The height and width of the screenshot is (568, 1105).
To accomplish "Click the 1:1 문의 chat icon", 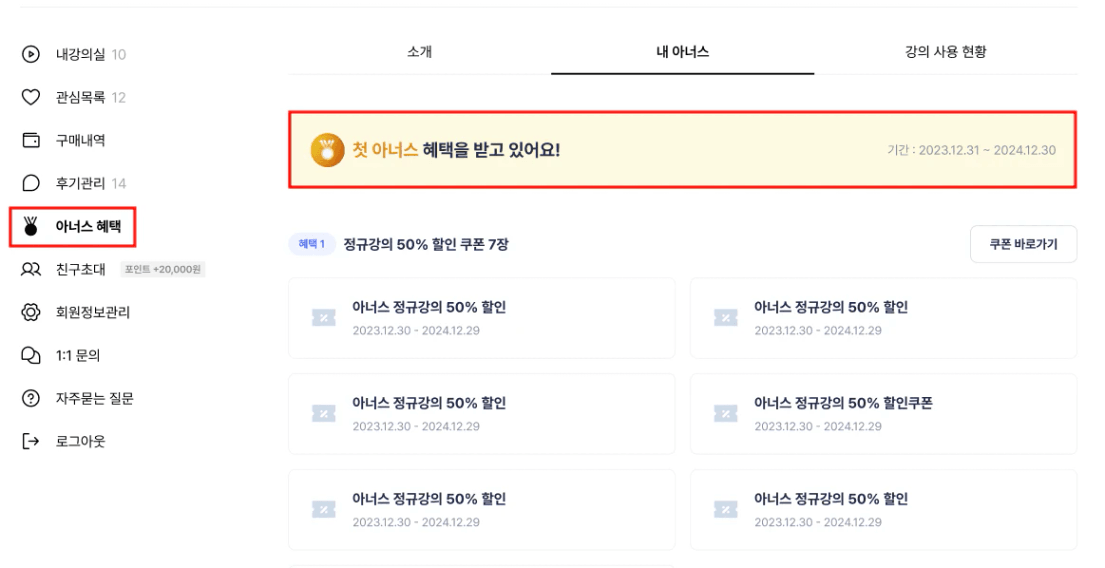I will [x=31, y=355].
